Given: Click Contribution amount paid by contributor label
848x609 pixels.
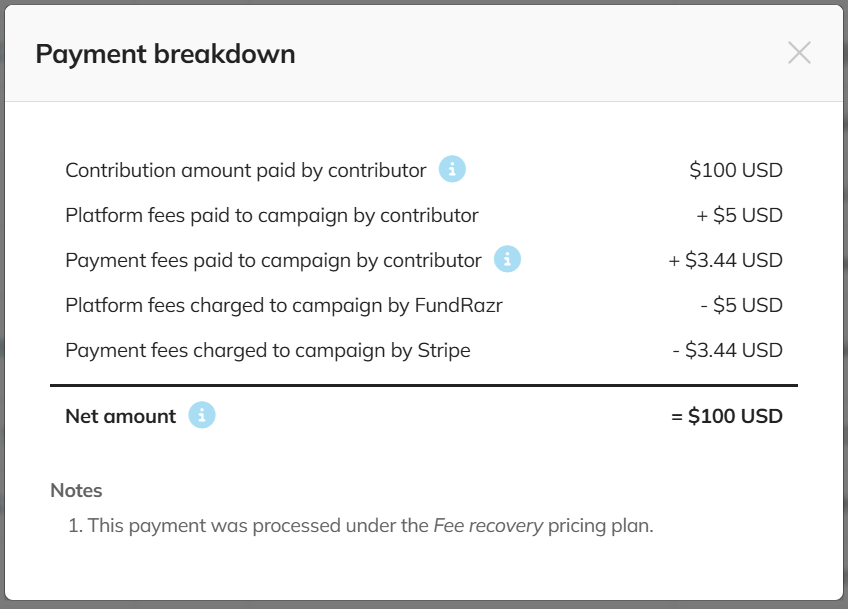Looking at the screenshot, I should 246,170.
